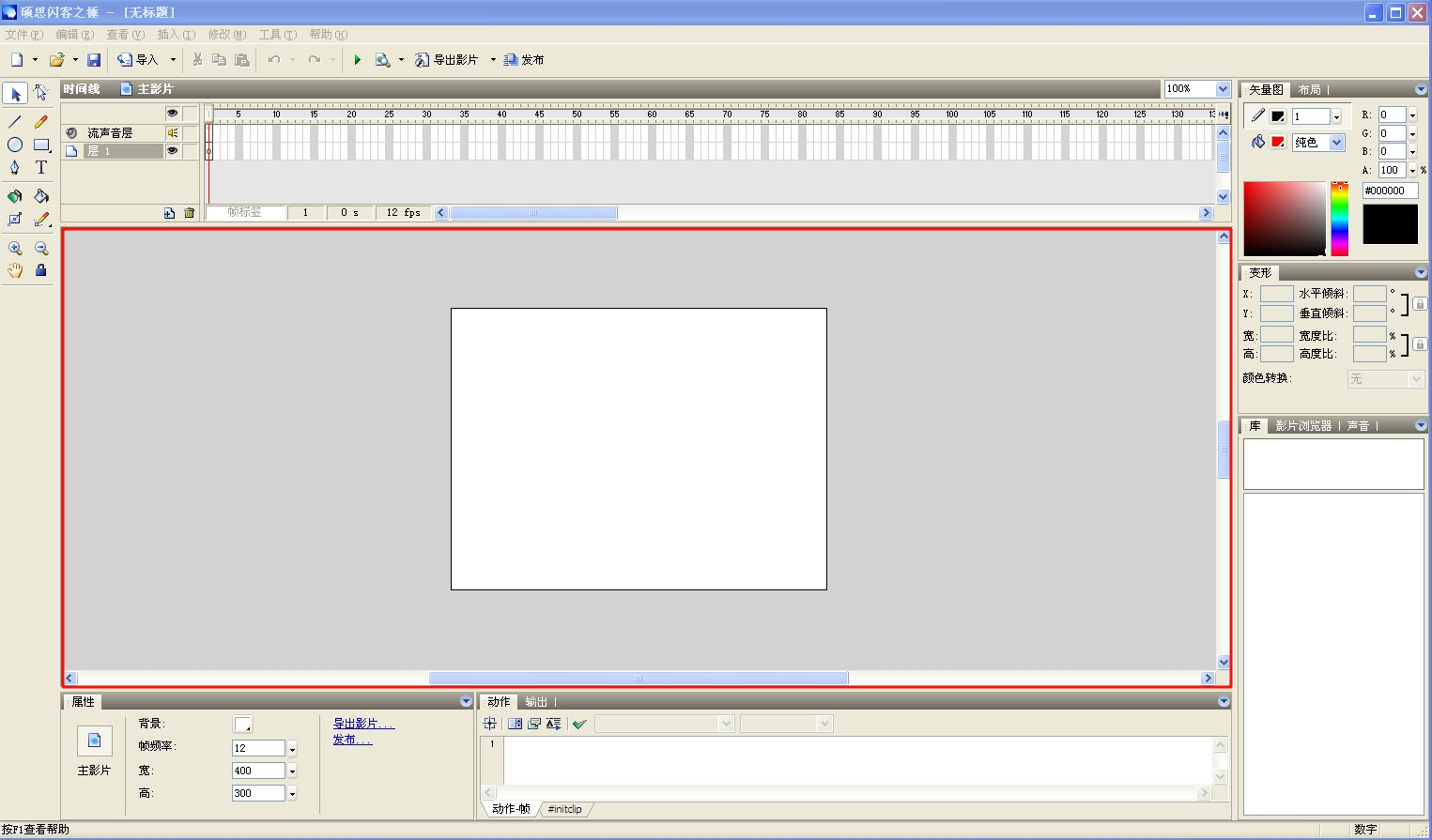Toggle the scale ratio lock icon
The image size is (1432, 840).
pos(1420,344)
